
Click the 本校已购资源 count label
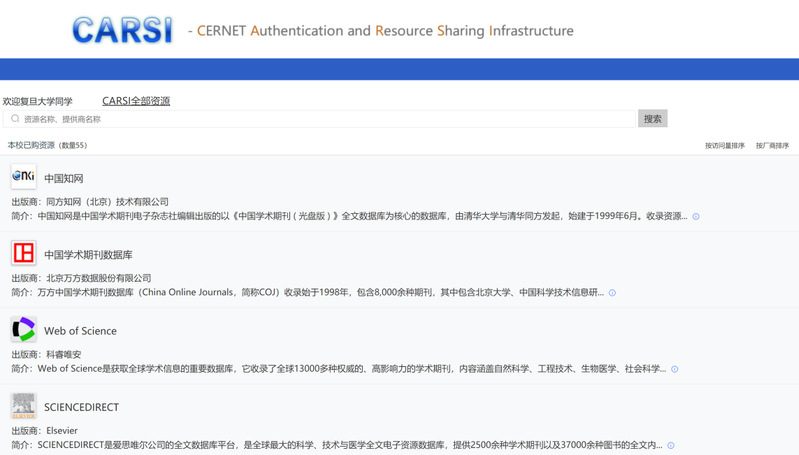tap(47, 146)
